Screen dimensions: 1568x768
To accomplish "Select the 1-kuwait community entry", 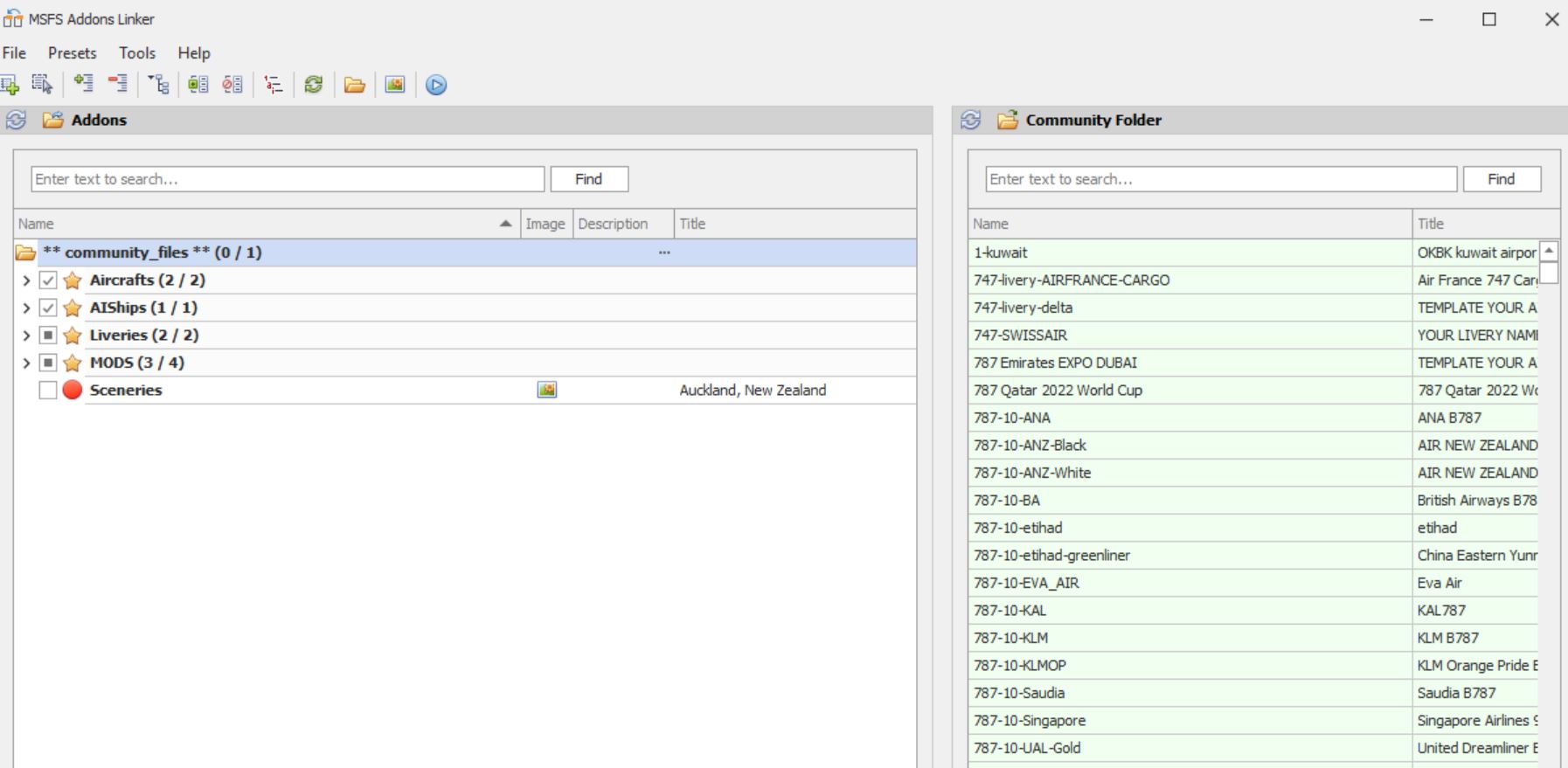I will click(x=1190, y=253).
